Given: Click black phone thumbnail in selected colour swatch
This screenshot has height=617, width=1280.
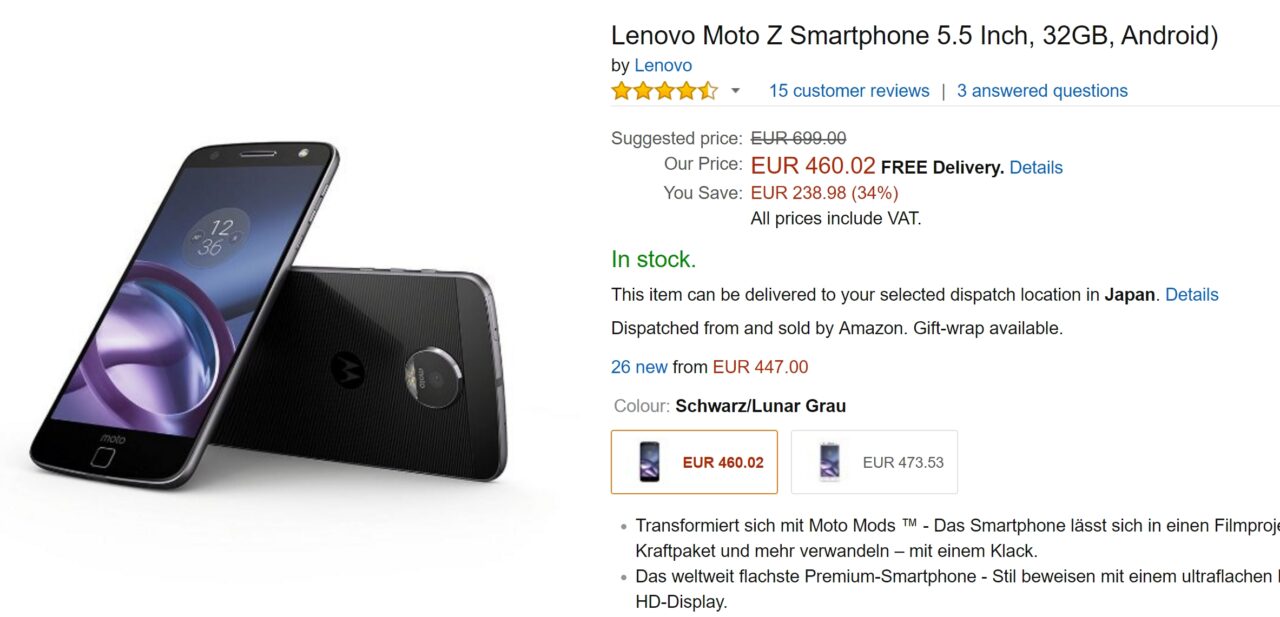Looking at the screenshot, I should (648, 462).
